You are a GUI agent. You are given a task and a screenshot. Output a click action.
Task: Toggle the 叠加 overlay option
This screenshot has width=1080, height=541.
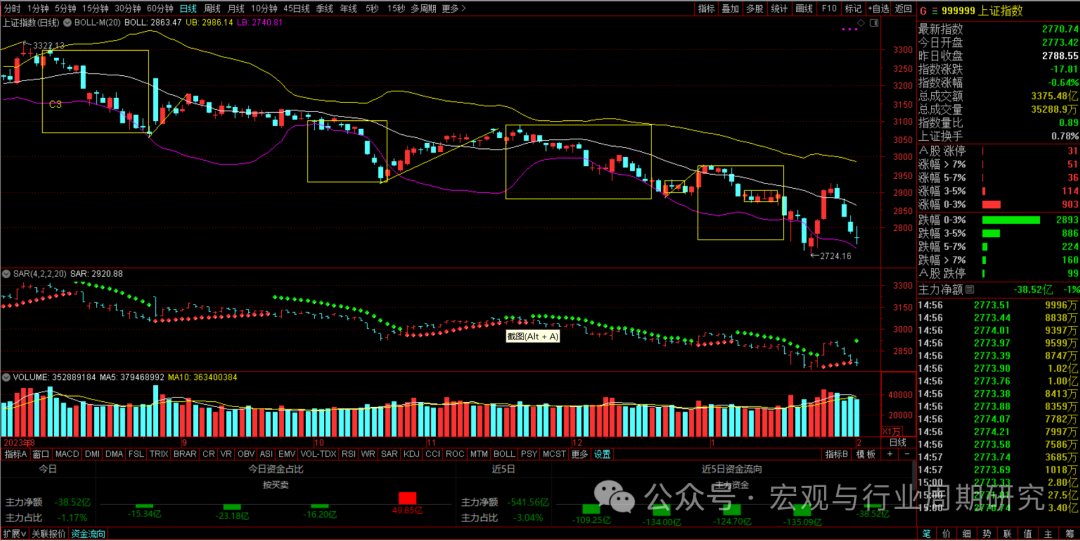coord(730,8)
